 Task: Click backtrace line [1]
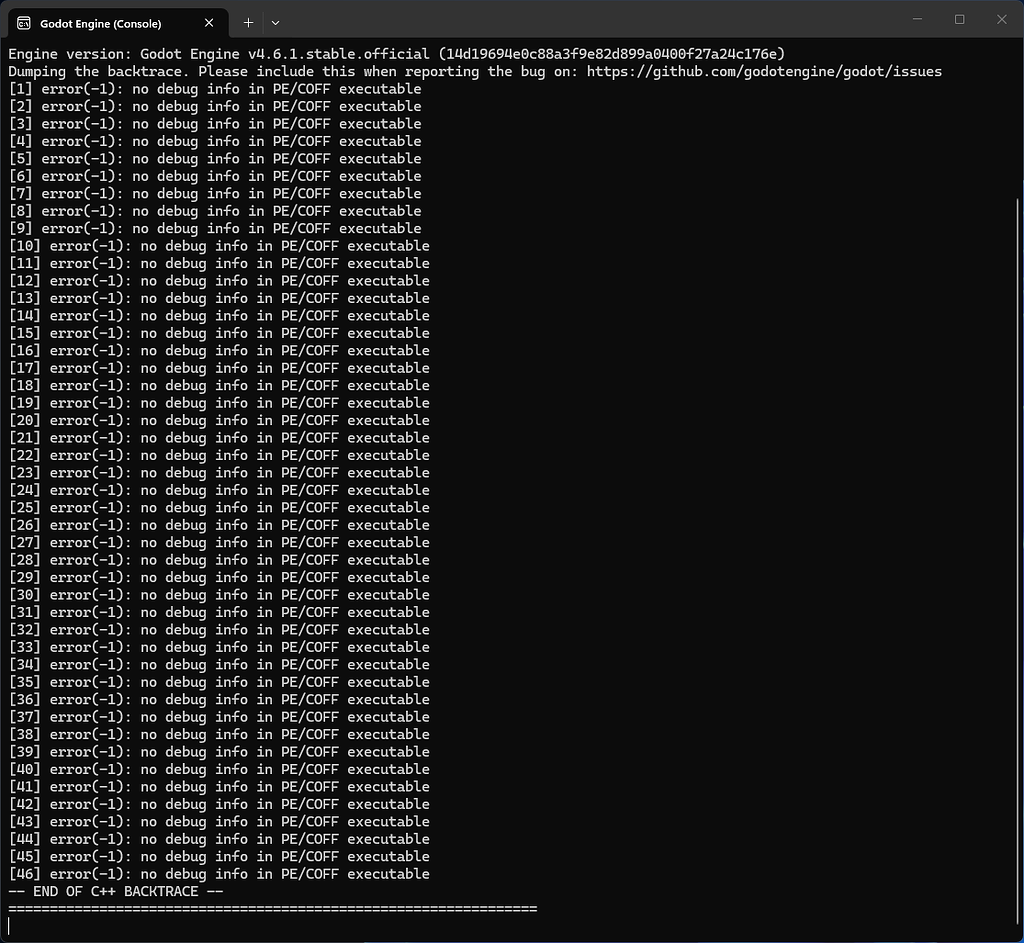[x=215, y=89]
